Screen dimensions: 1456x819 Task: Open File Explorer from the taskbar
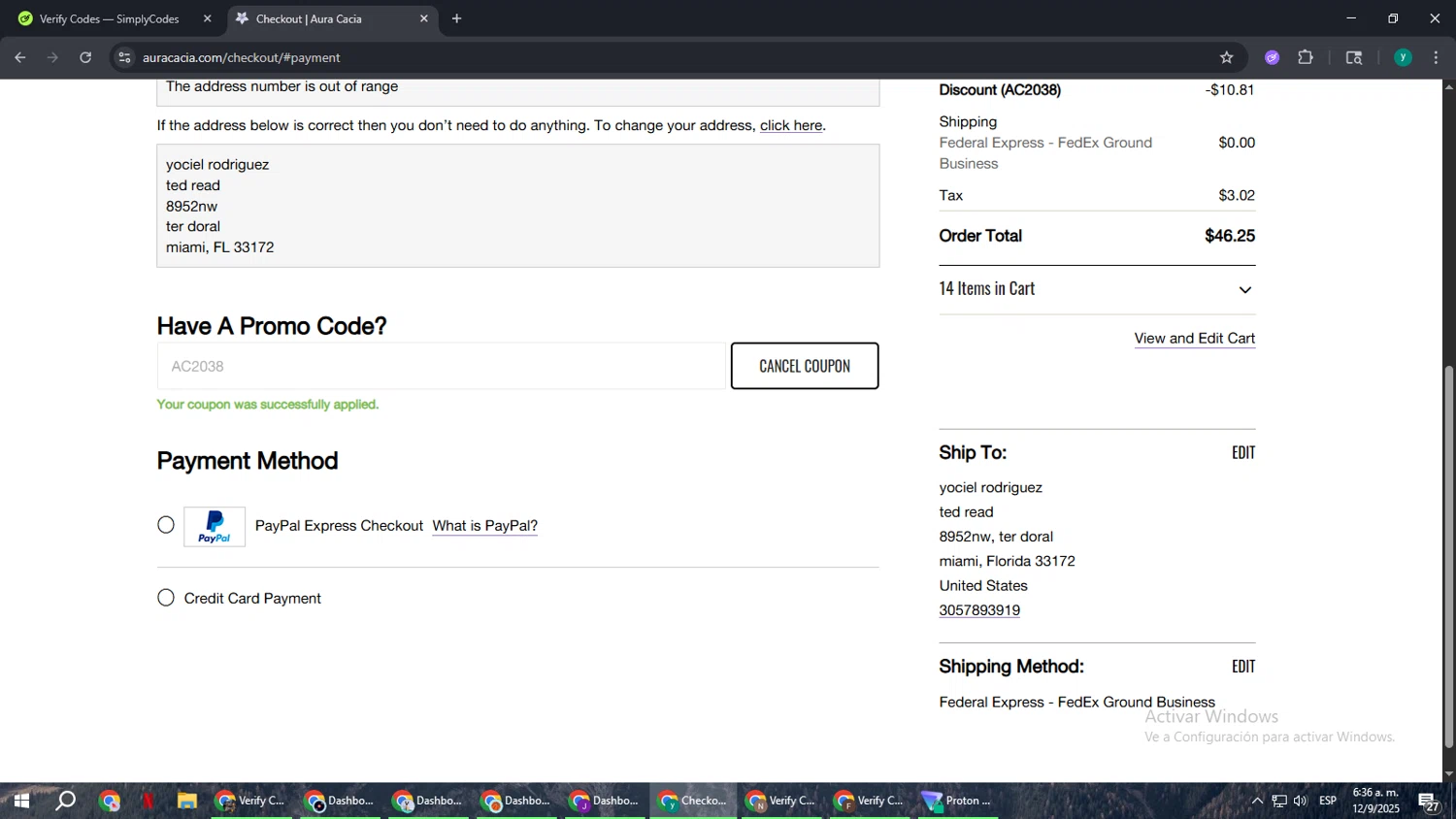(186, 801)
